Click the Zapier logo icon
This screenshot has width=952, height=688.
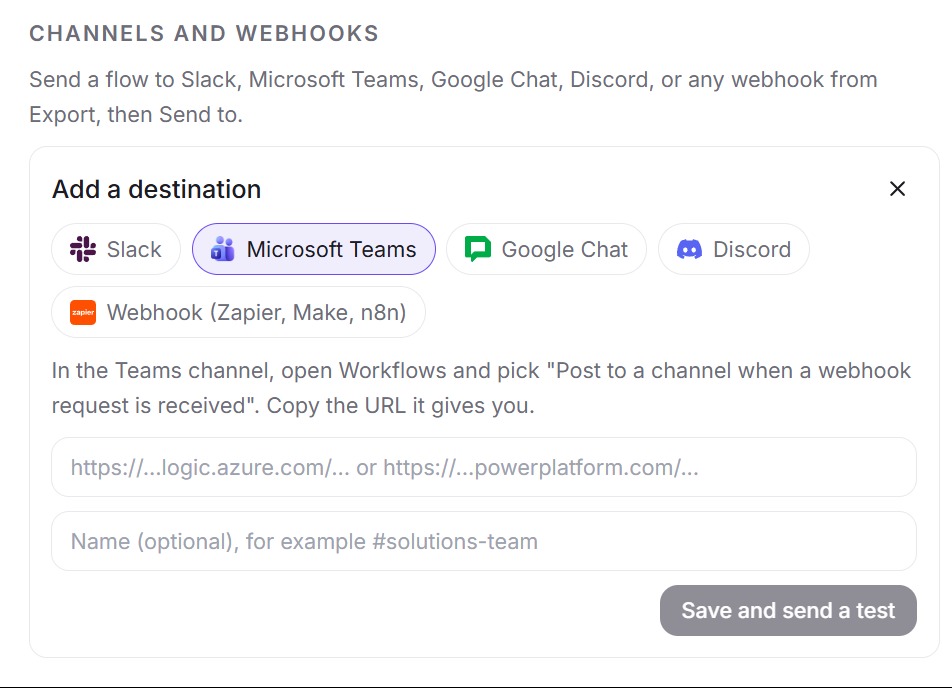pyautogui.click(x=83, y=312)
